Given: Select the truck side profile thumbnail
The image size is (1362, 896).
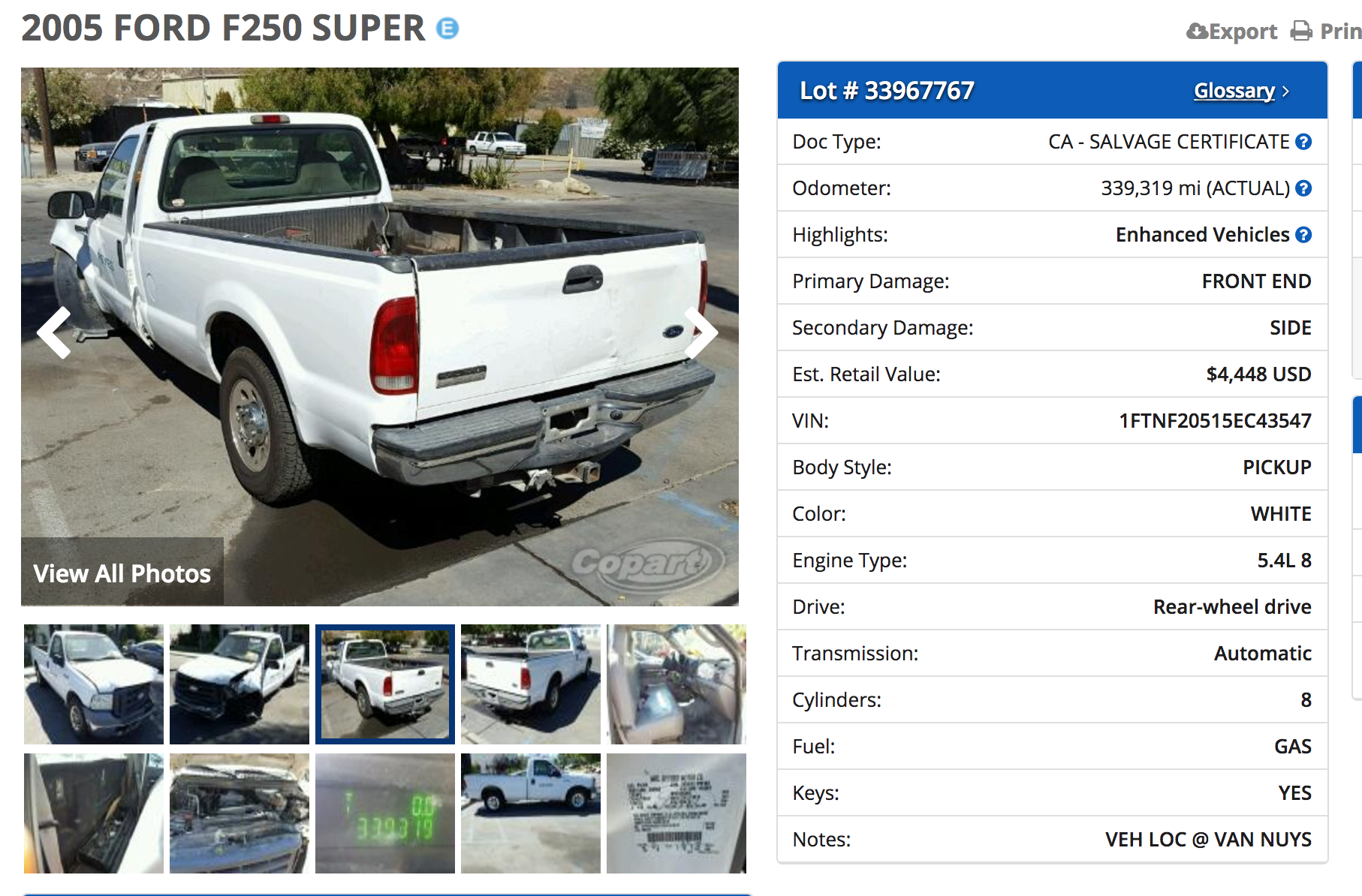Looking at the screenshot, I should coord(531,813).
